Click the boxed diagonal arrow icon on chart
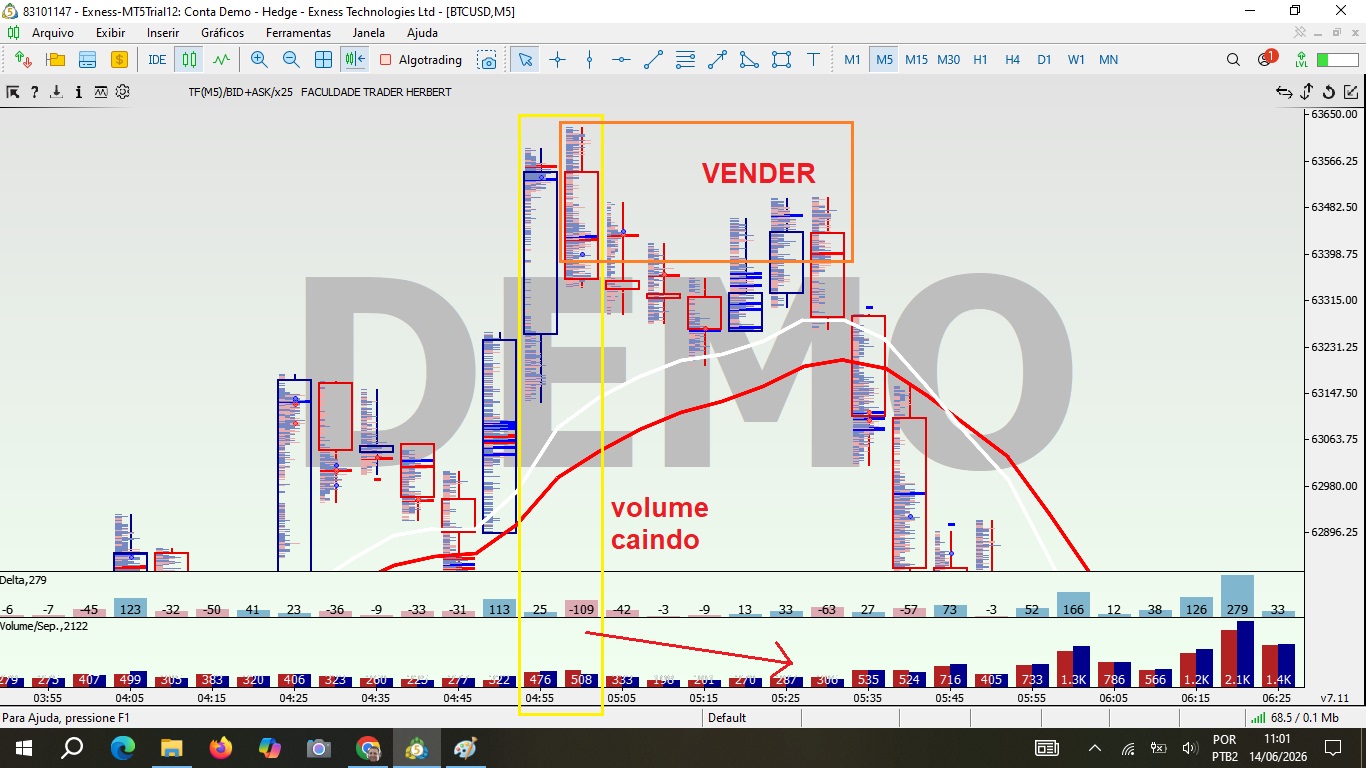This screenshot has height=768, width=1366. click(x=1351, y=93)
